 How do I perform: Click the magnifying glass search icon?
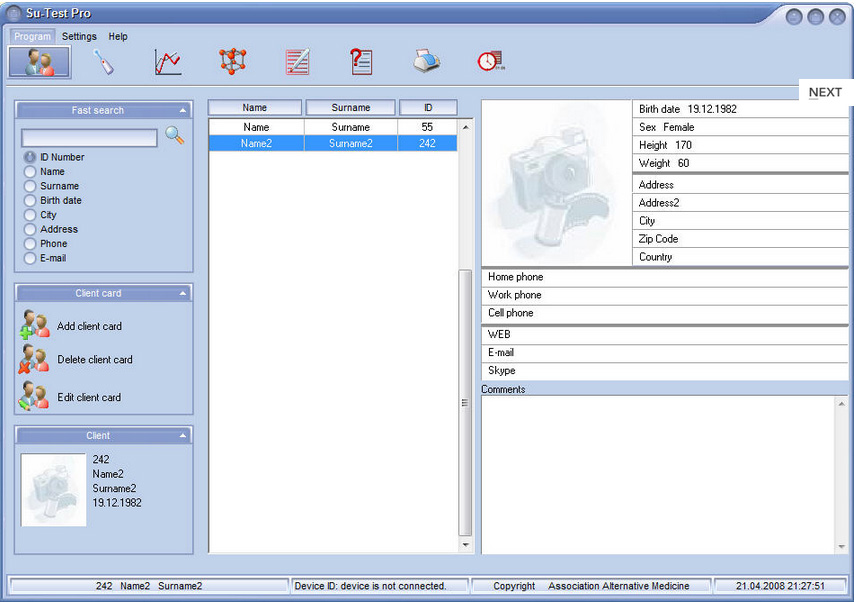tap(175, 136)
